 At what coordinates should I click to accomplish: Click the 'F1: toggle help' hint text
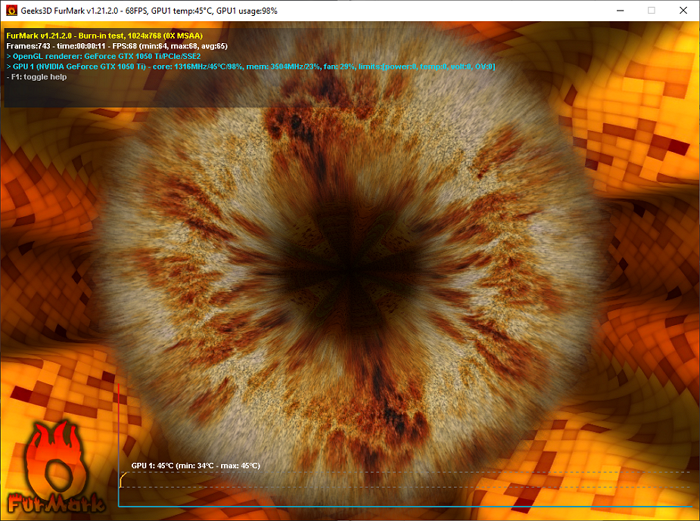pos(37,77)
